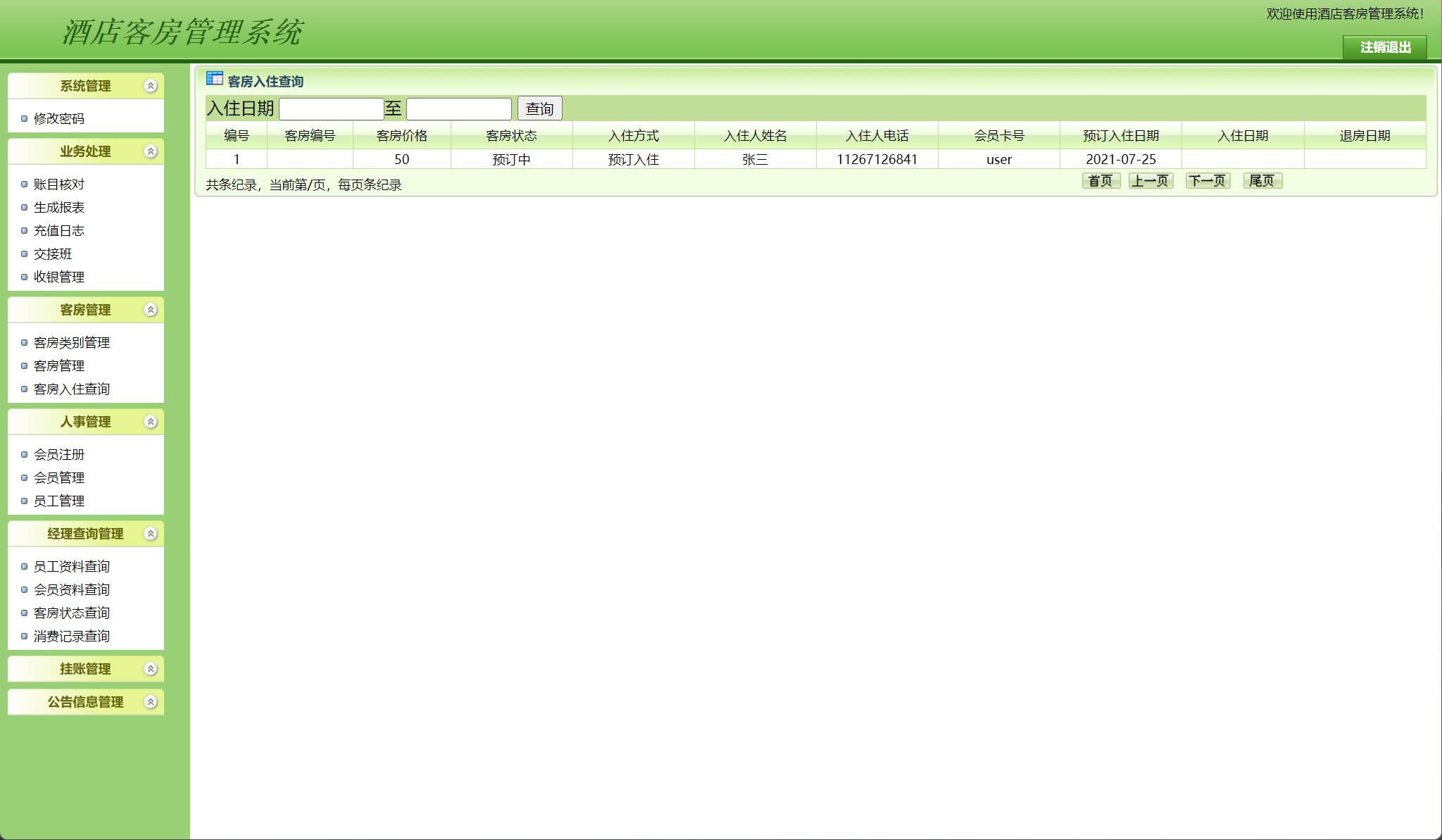The image size is (1442, 840).
Task: Collapse the 系统管理 section
Action: click(x=149, y=86)
